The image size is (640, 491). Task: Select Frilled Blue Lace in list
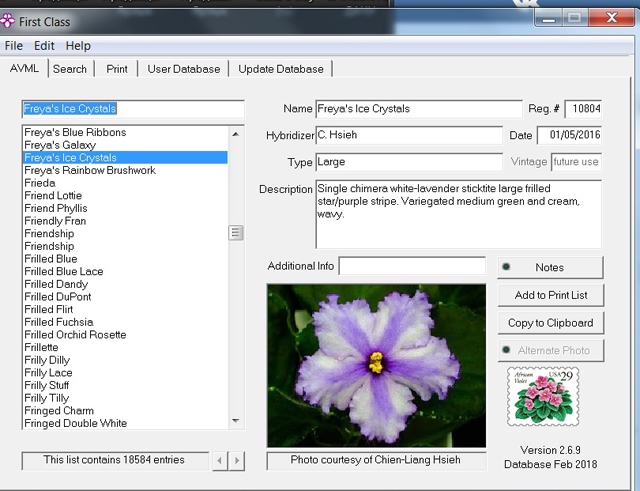point(125,271)
